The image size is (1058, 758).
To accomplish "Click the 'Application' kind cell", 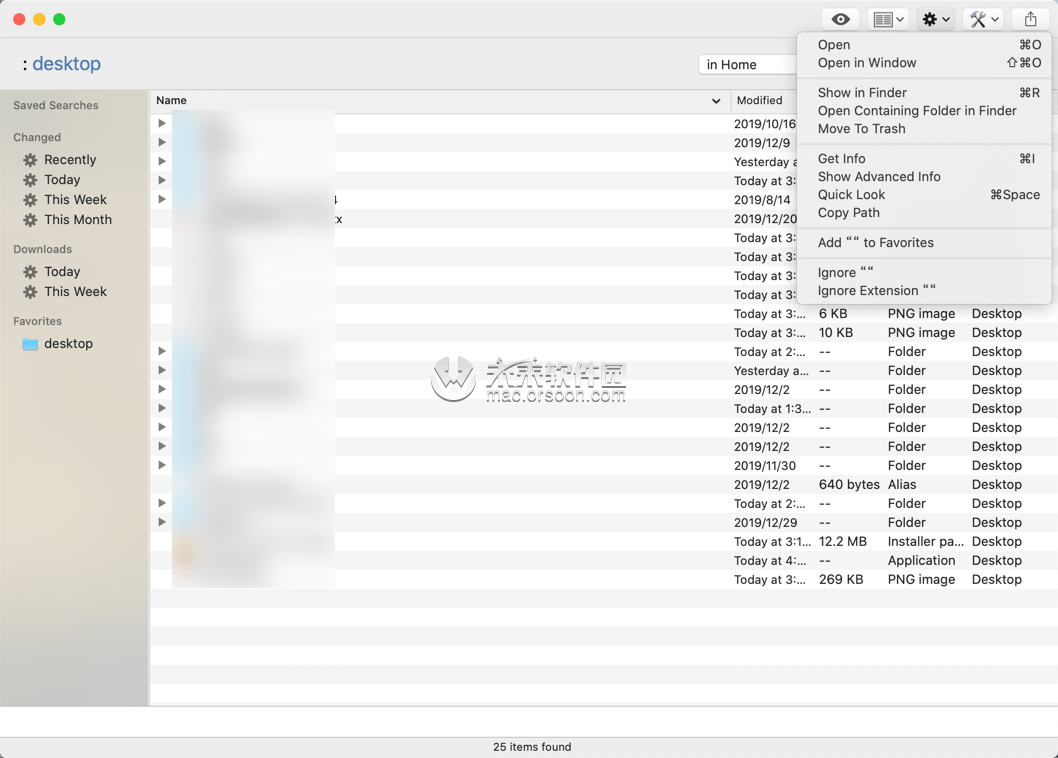I will tap(921, 560).
